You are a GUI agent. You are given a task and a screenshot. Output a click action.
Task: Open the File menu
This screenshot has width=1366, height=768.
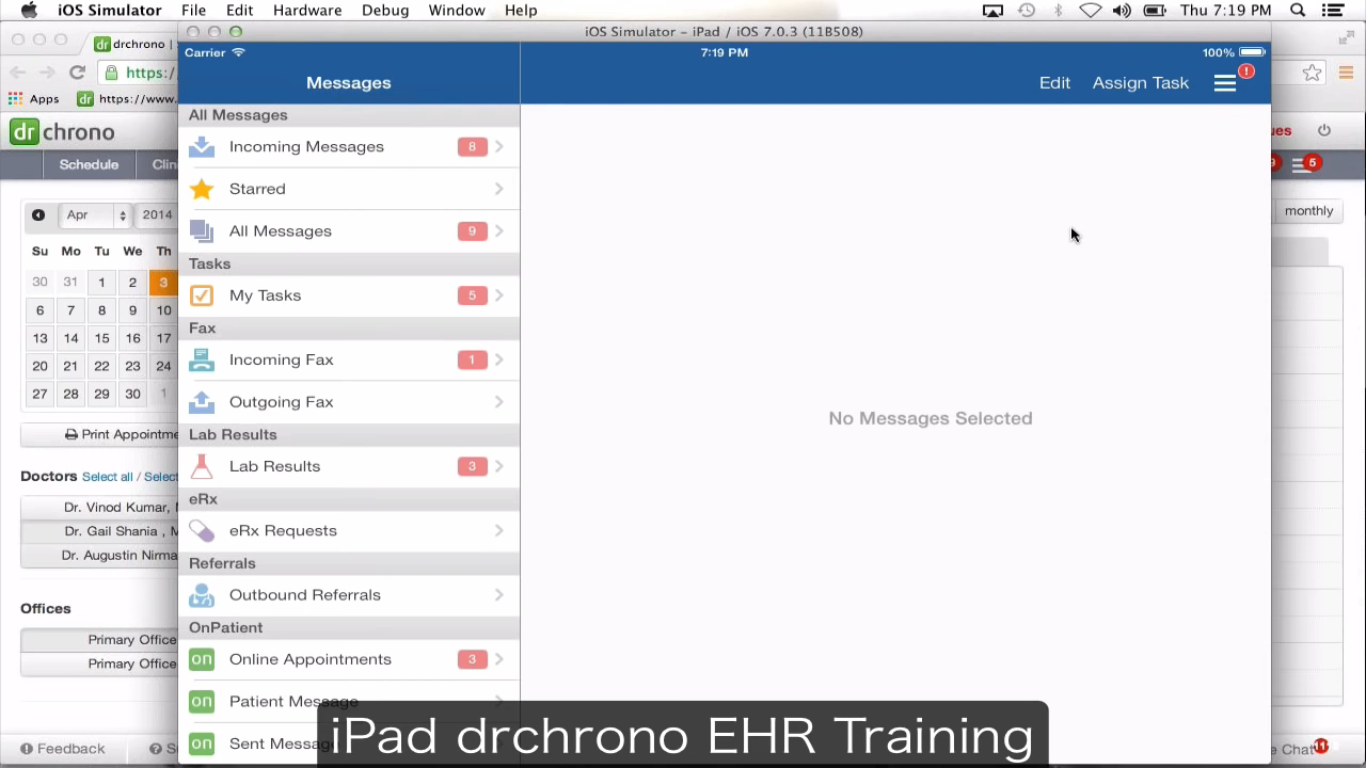point(193,10)
